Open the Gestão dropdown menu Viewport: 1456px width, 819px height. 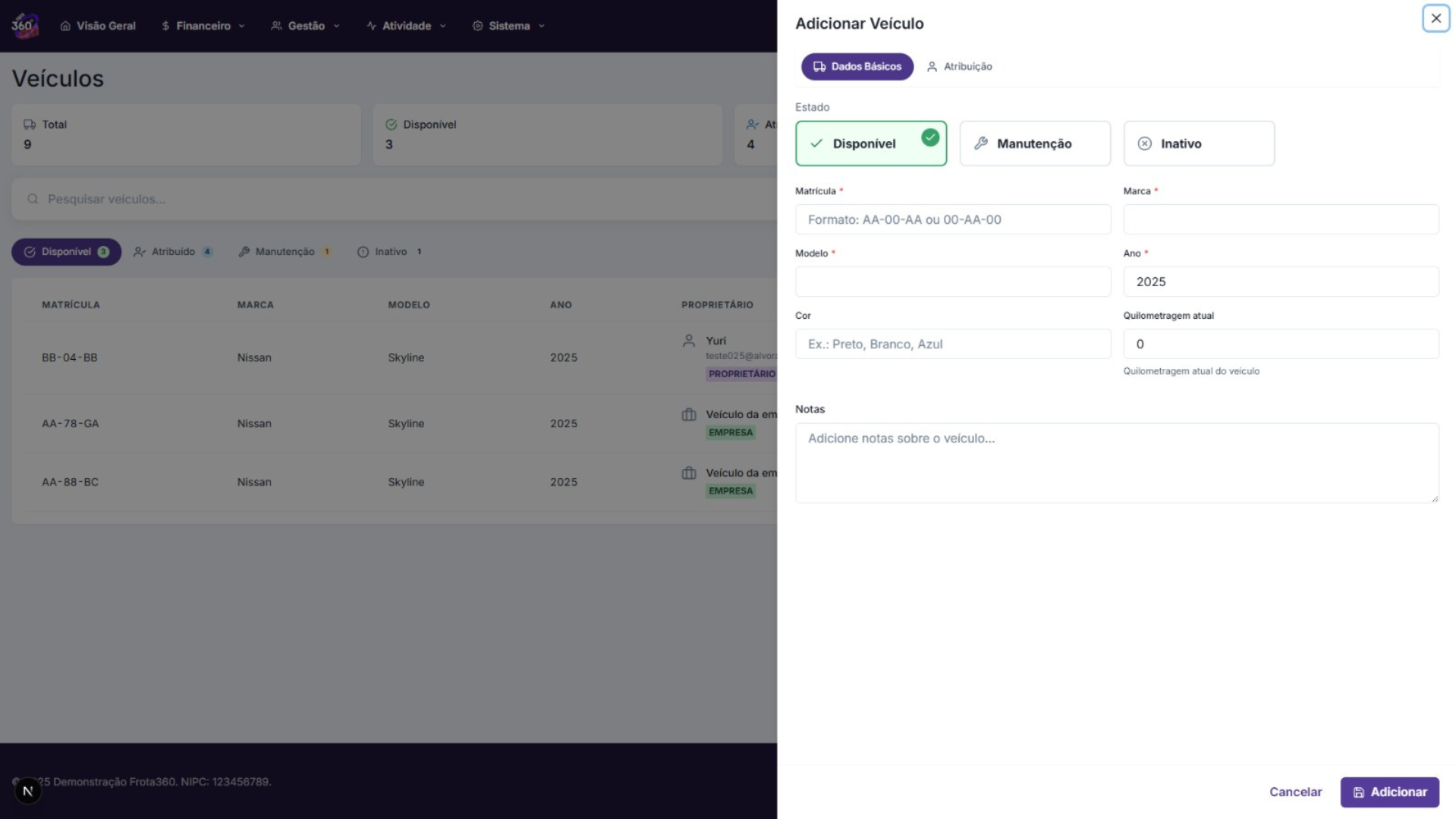[305, 26]
